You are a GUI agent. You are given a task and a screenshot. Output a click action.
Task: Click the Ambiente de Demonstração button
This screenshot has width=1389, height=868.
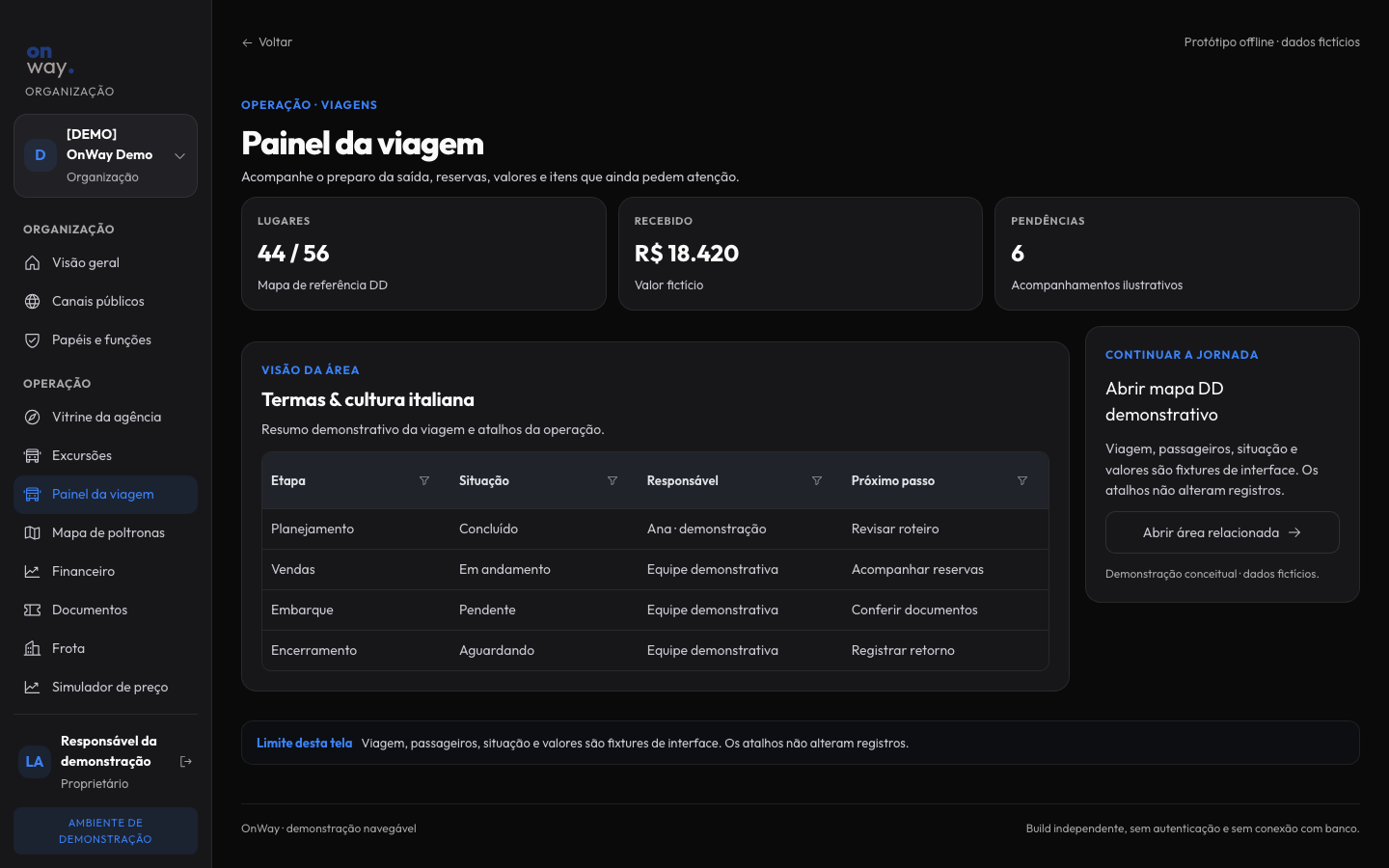[105, 830]
